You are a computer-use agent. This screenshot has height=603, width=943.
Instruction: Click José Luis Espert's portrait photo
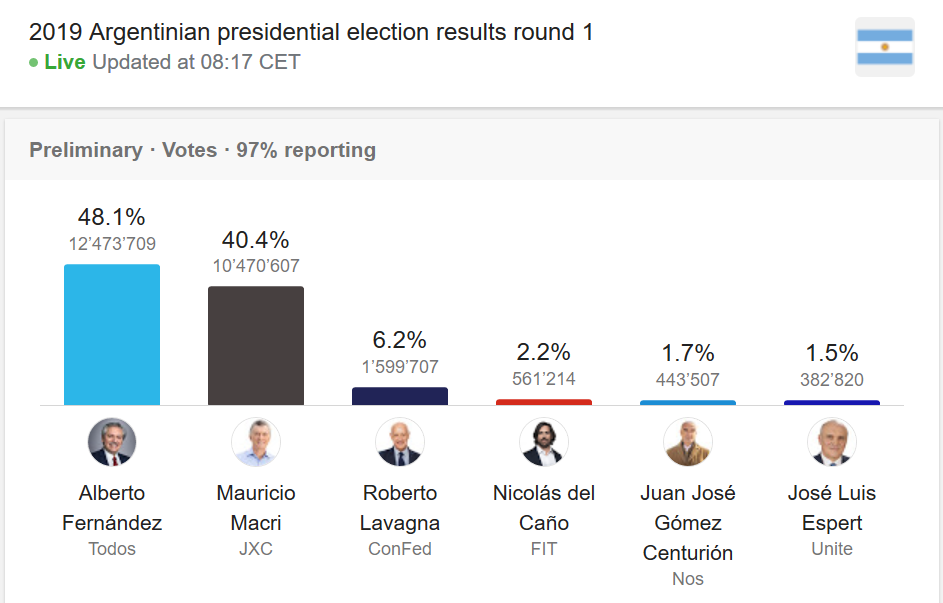pos(832,442)
